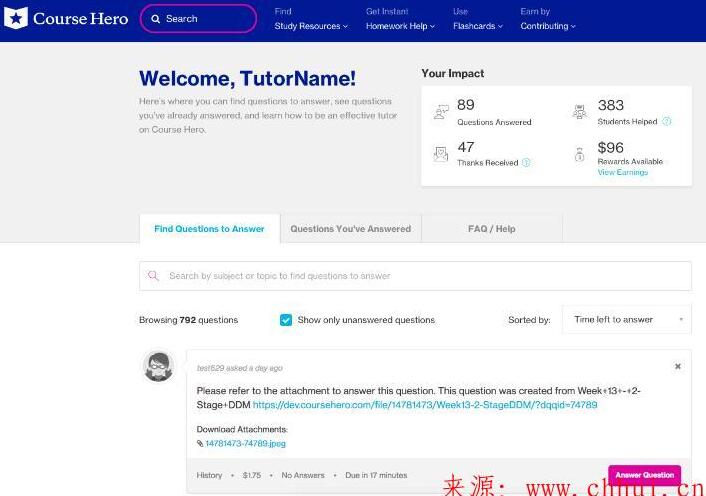Viewport: 706px width, 496px height.
Task: Open the View Earnings link
Action: pyautogui.click(x=622, y=172)
